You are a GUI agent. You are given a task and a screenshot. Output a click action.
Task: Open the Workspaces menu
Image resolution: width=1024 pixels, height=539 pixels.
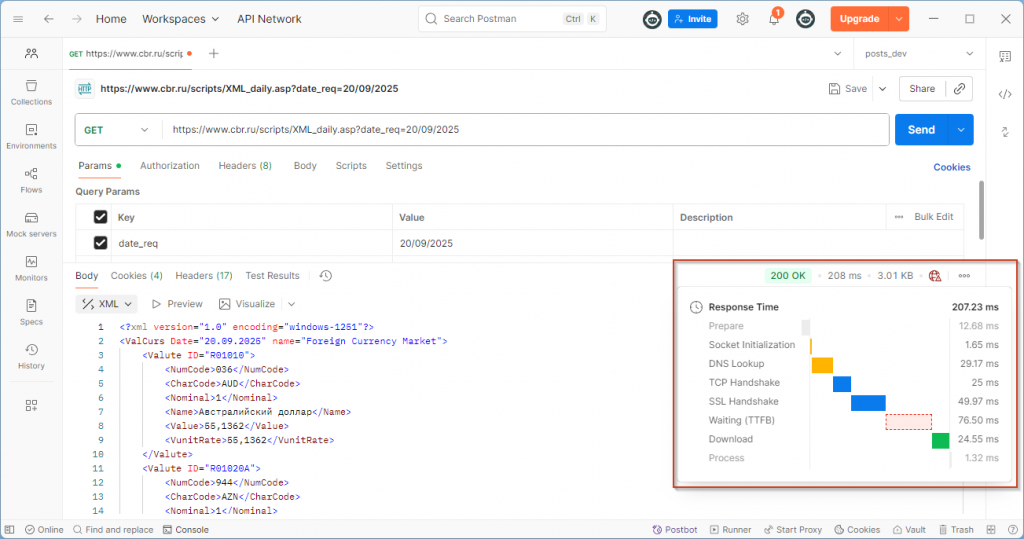[x=180, y=19]
